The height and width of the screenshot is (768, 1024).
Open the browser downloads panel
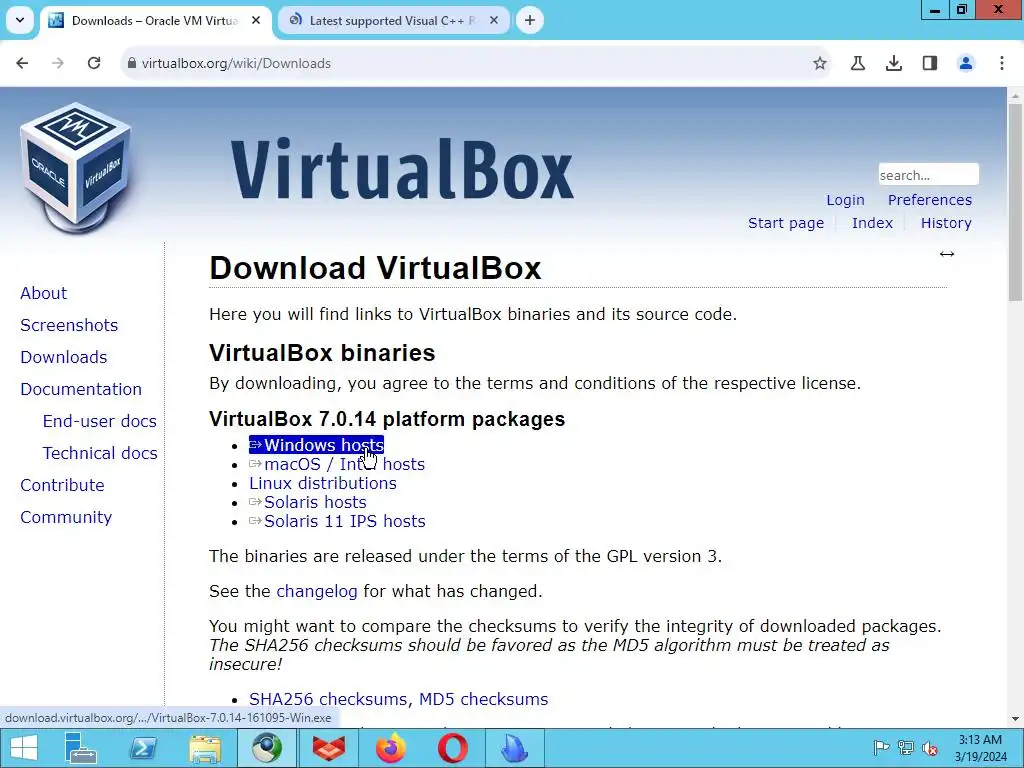pos(894,63)
